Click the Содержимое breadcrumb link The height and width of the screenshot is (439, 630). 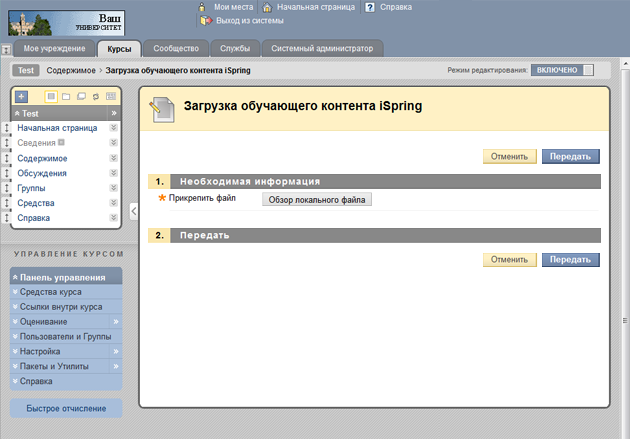[x=71, y=70]
